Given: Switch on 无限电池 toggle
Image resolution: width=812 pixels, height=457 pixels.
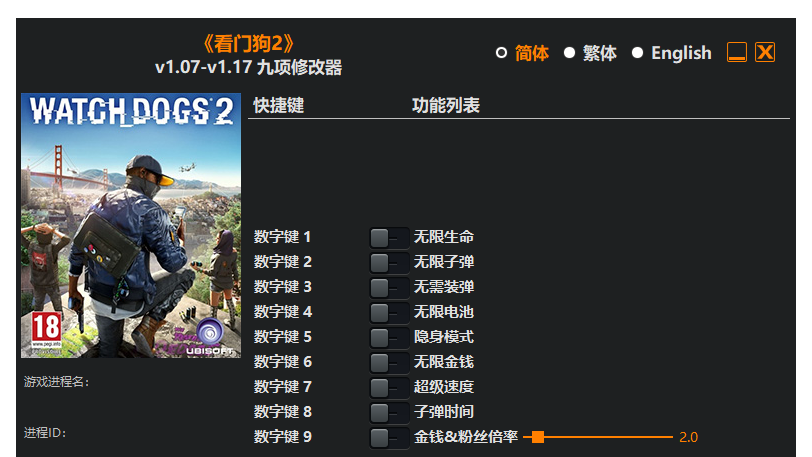Looking at the screenshot, I should [x=389, y=312].
